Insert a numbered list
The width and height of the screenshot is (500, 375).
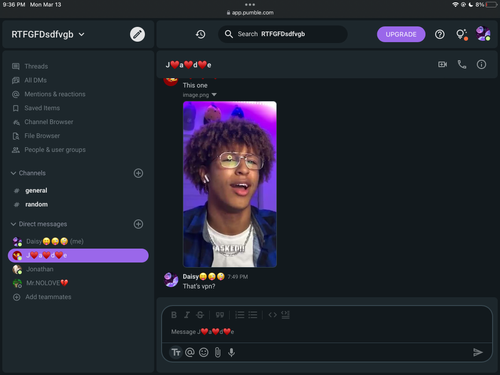pyautogui.click(x=240, y=315)
